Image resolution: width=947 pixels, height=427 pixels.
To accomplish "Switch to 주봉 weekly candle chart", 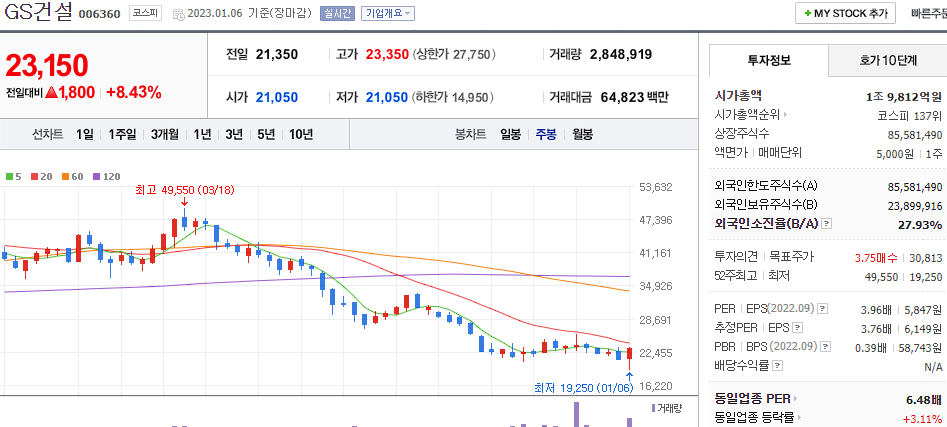I will tap(546, 135).
